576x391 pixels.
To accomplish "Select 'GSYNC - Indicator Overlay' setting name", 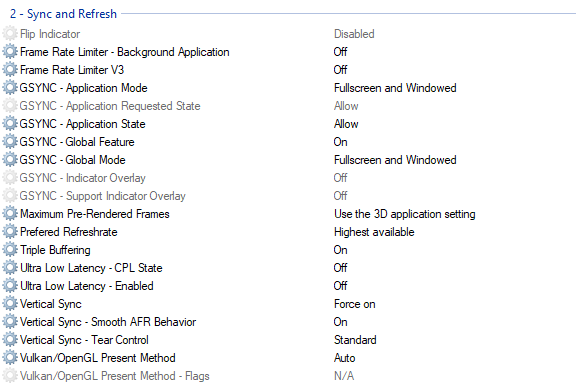I will coord(83,178).
